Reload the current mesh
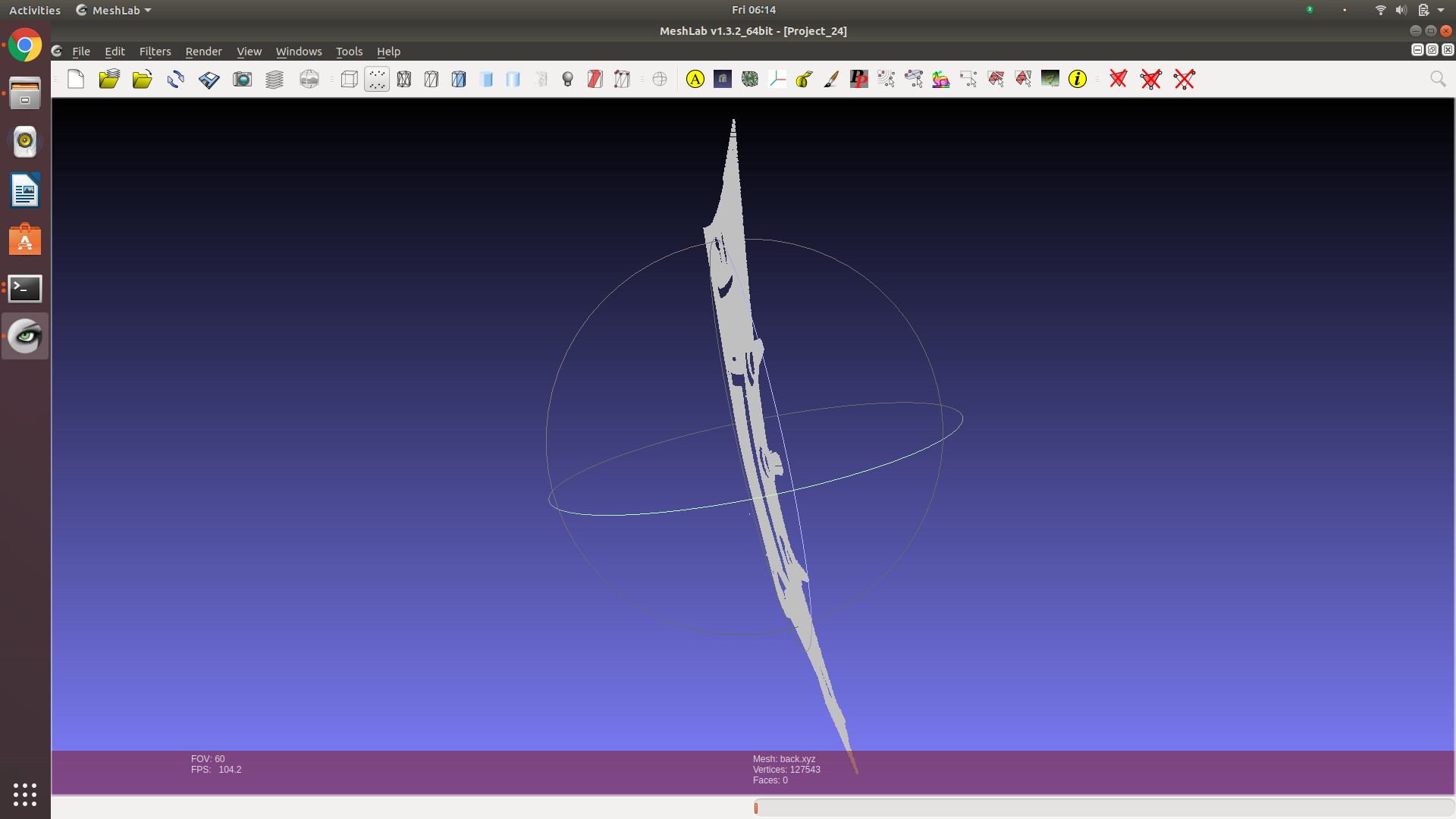 coord(175,79)
